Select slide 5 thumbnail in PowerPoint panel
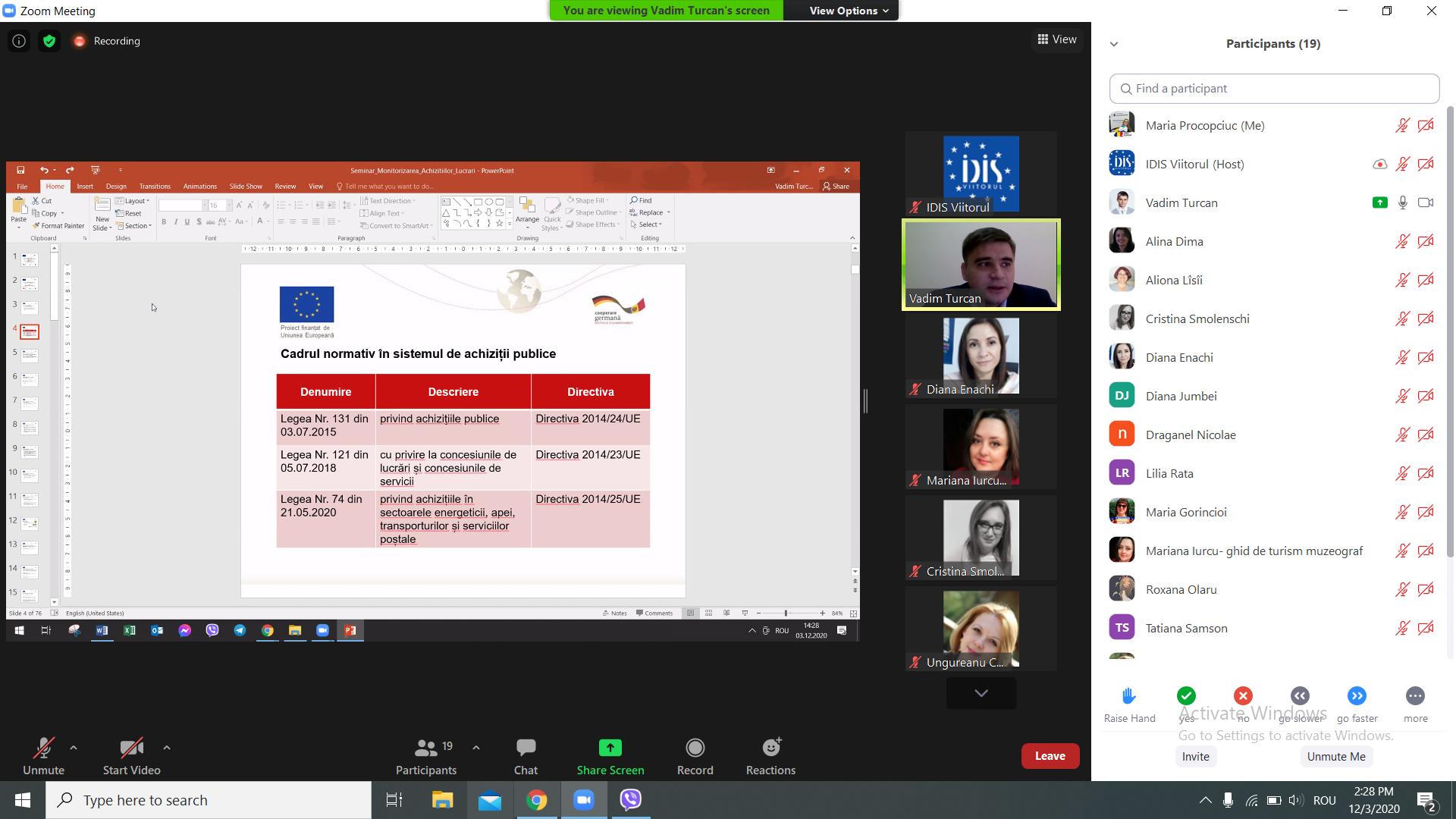Screen dimensions: 1456x819 tap(30, 355)
